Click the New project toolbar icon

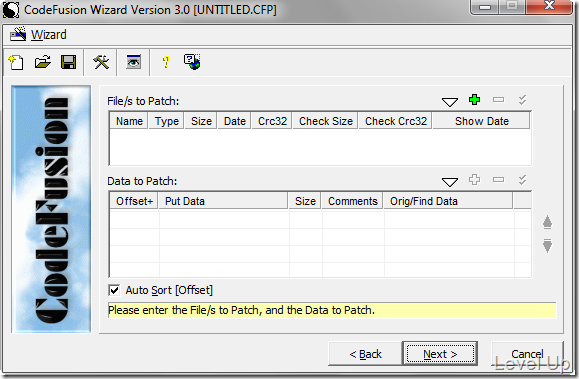(x=16, y=62)
